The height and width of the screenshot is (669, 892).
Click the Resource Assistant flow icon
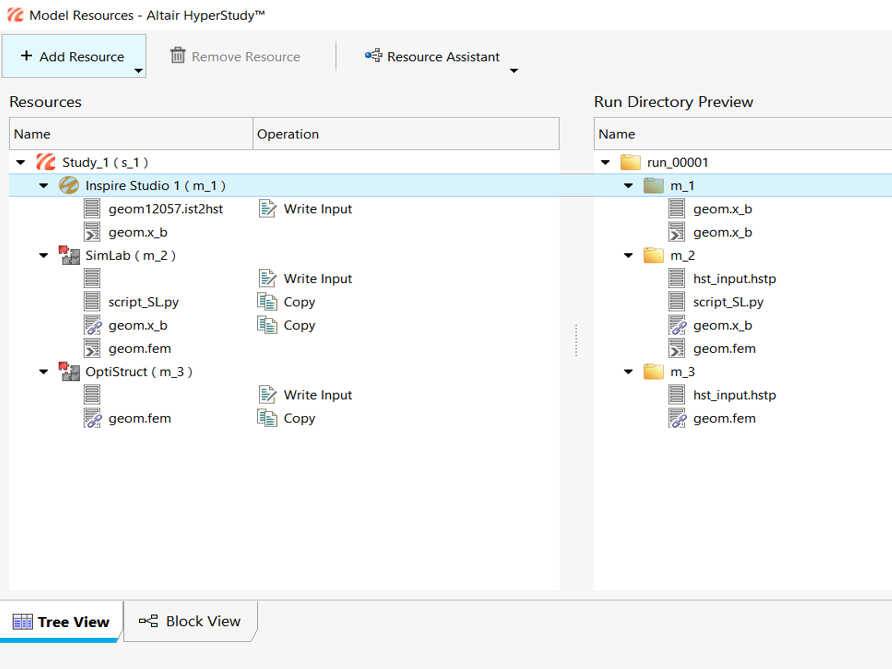tap(374, 56)
